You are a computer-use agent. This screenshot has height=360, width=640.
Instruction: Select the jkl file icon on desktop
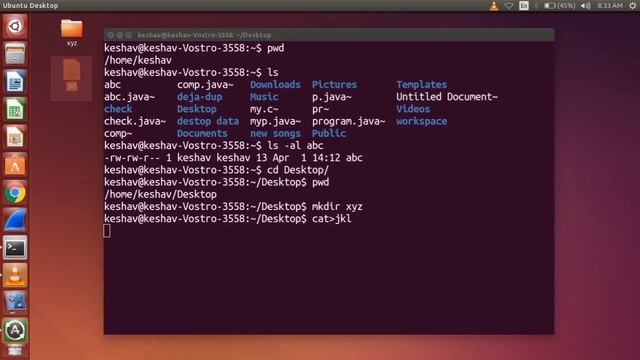[71, 78]
